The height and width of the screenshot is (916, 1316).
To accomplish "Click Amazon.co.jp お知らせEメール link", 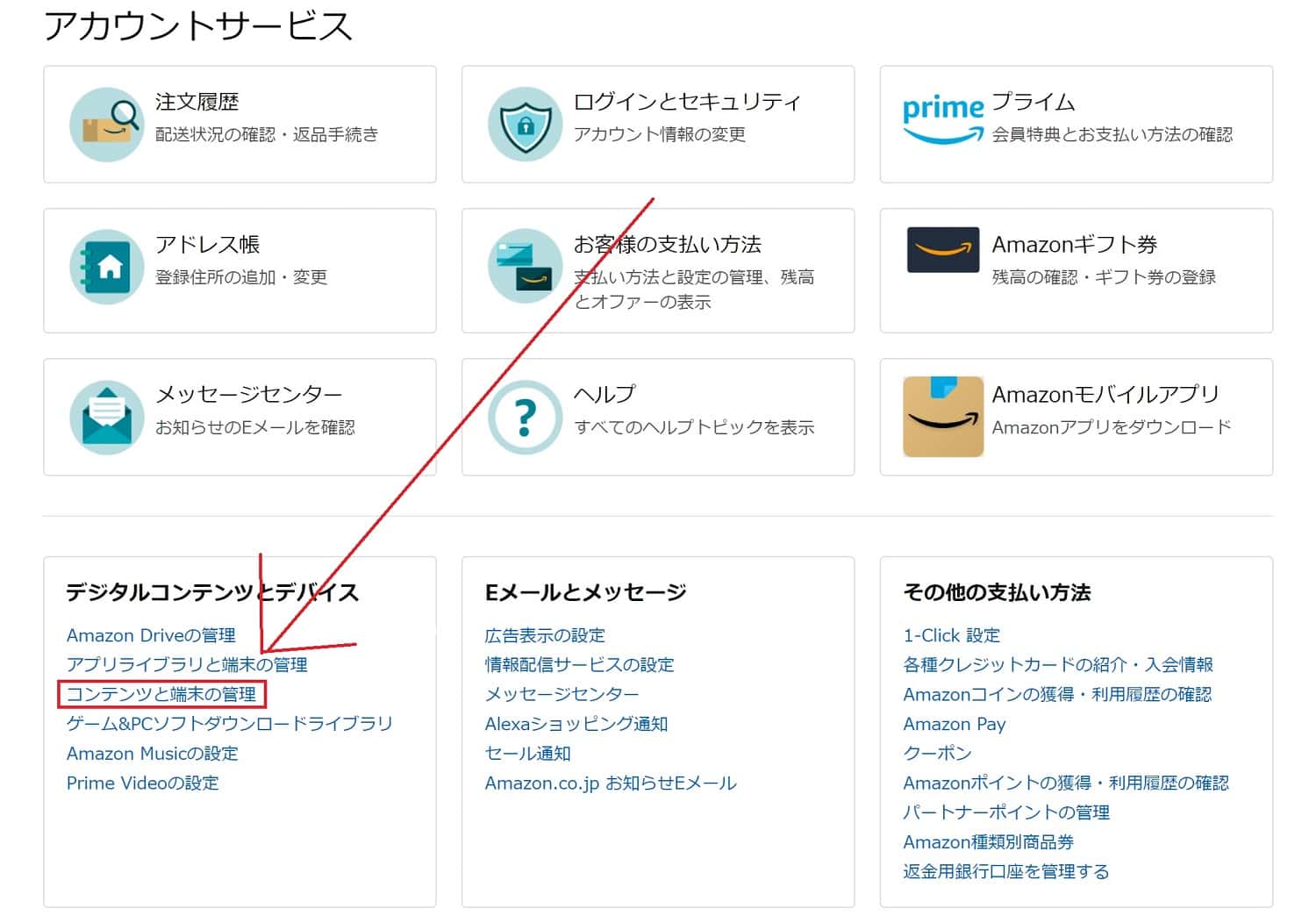I will coord(611,783).
